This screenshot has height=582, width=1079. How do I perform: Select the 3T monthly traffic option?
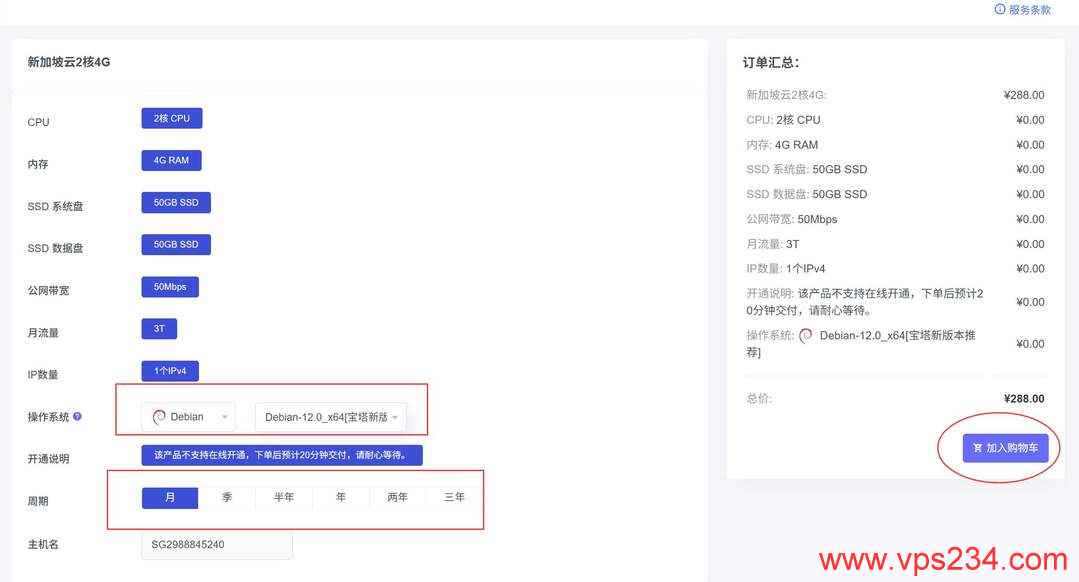tap(159, 328)
